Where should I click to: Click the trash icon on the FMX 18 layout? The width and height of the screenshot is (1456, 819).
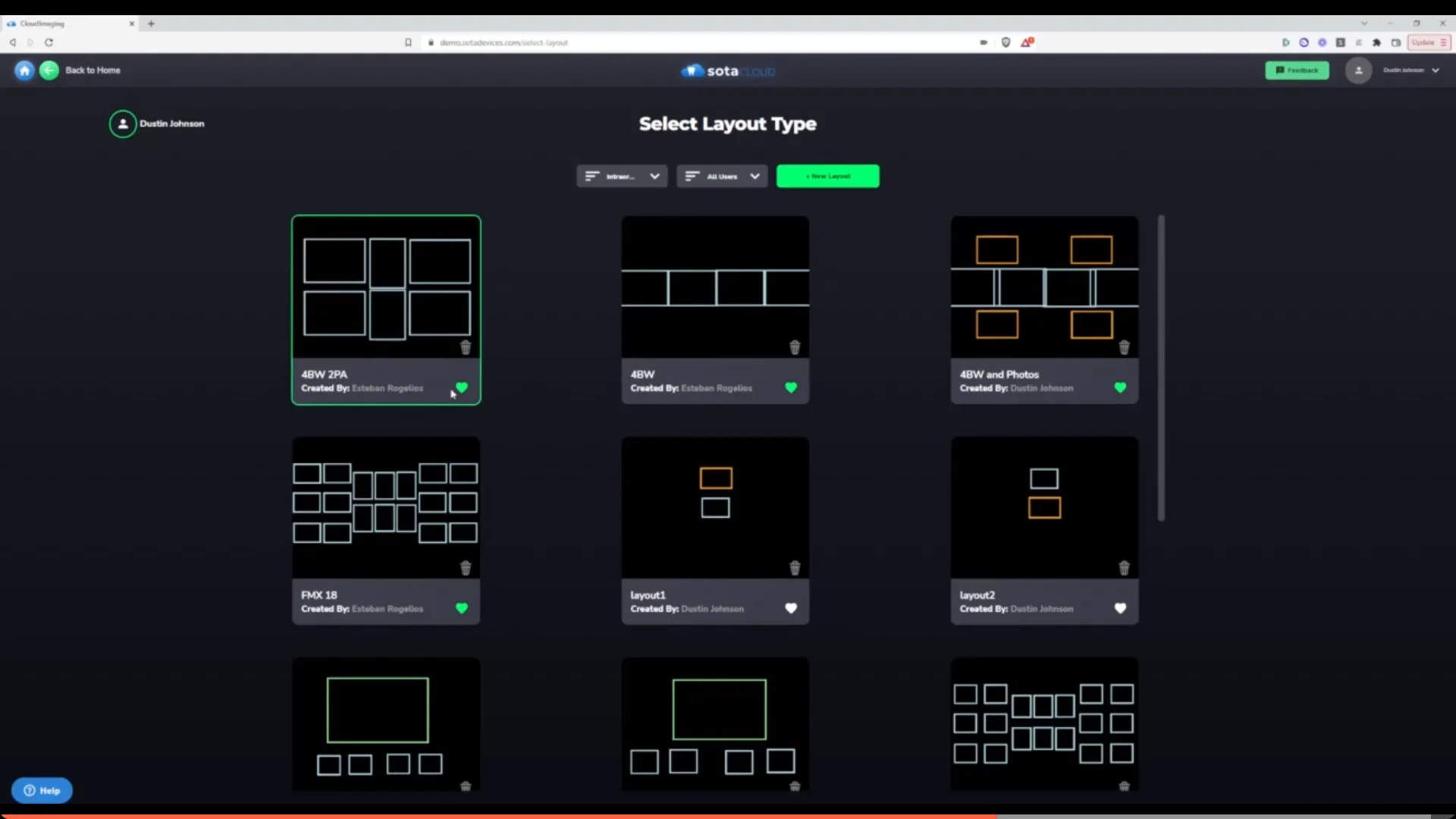(x=465, y=567)
